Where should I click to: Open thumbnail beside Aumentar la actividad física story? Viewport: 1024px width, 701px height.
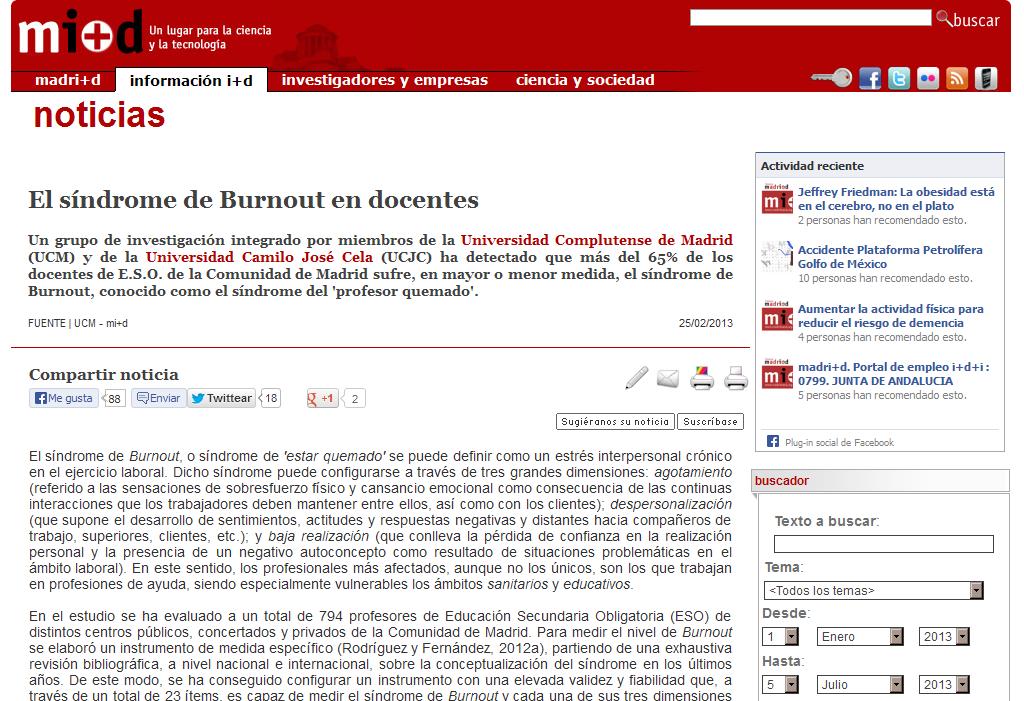pos(777,316)
